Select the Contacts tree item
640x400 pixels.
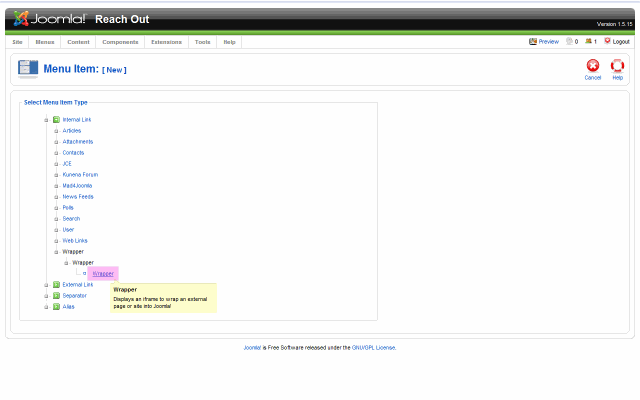73,153
